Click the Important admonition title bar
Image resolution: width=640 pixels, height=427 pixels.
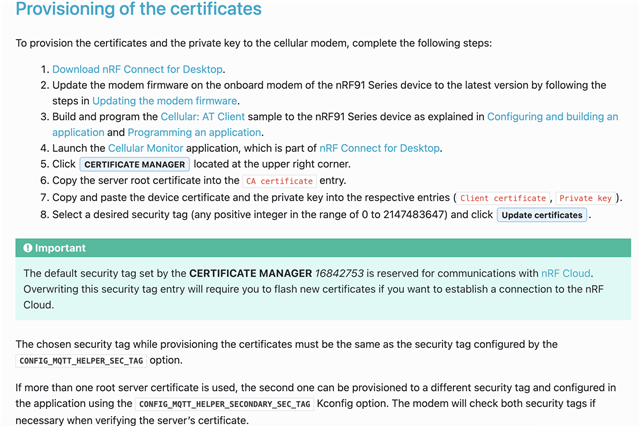(323, 248)
